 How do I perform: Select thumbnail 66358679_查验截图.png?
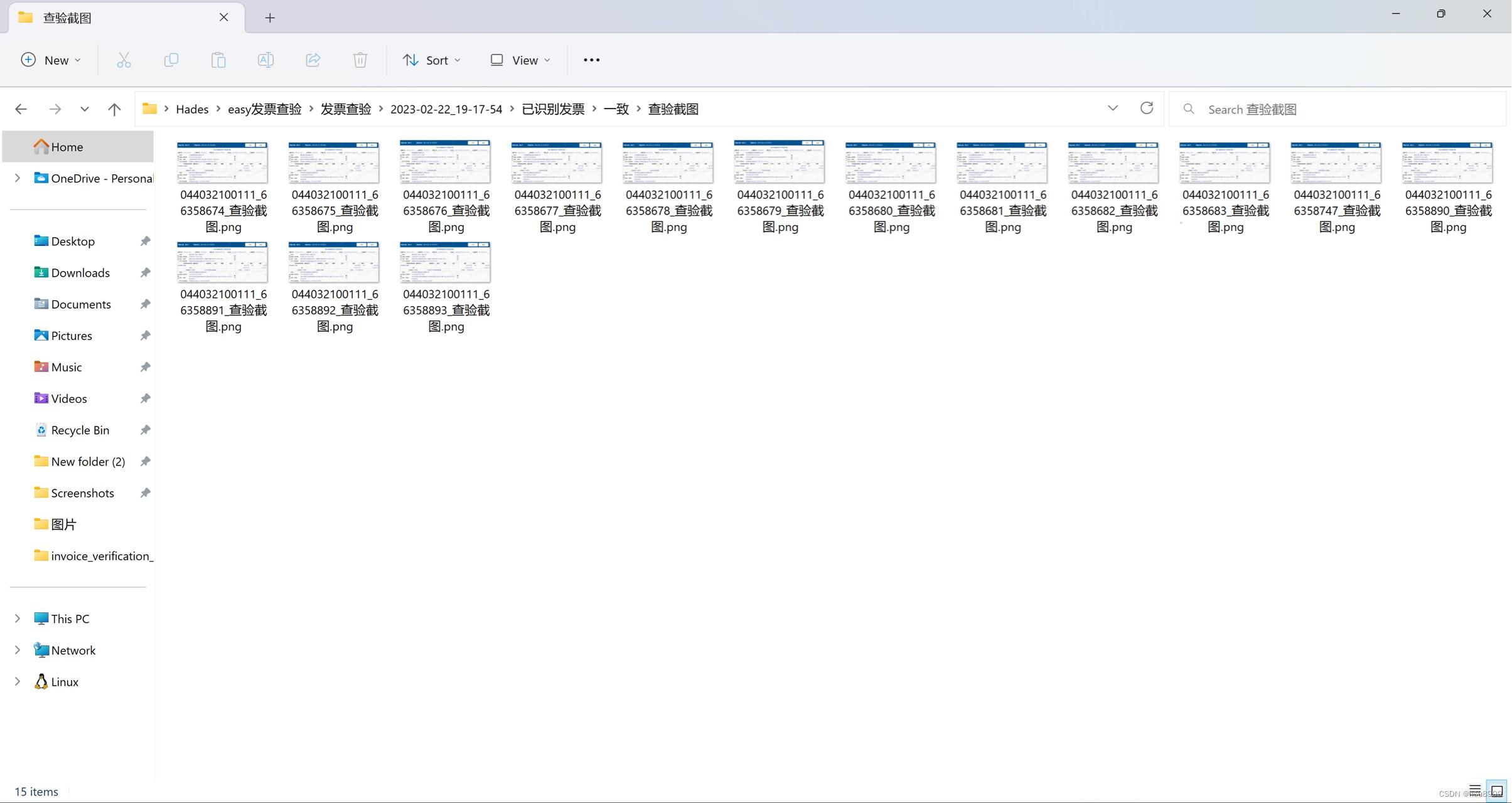click(779, 162)
